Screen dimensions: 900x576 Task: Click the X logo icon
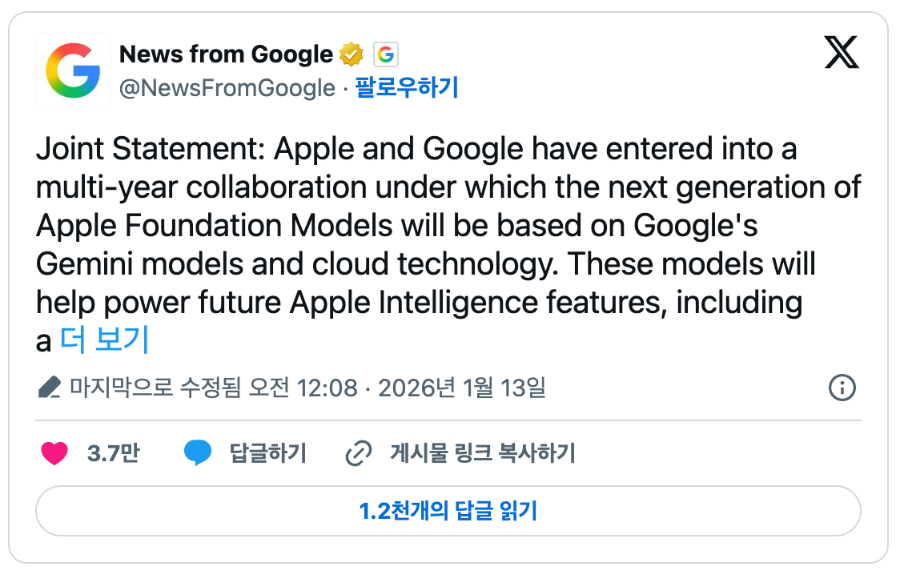[x=841, y=52]
